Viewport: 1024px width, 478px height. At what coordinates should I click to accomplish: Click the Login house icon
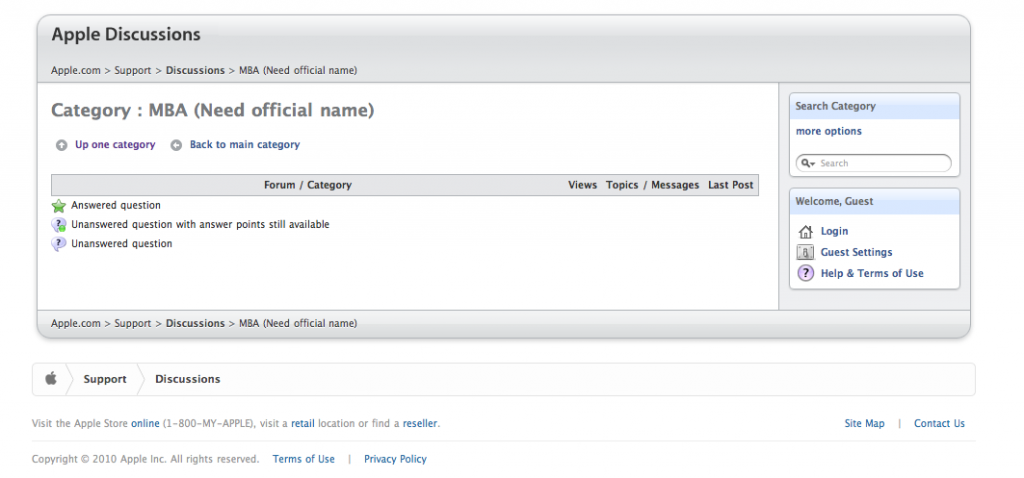point(806,232)
